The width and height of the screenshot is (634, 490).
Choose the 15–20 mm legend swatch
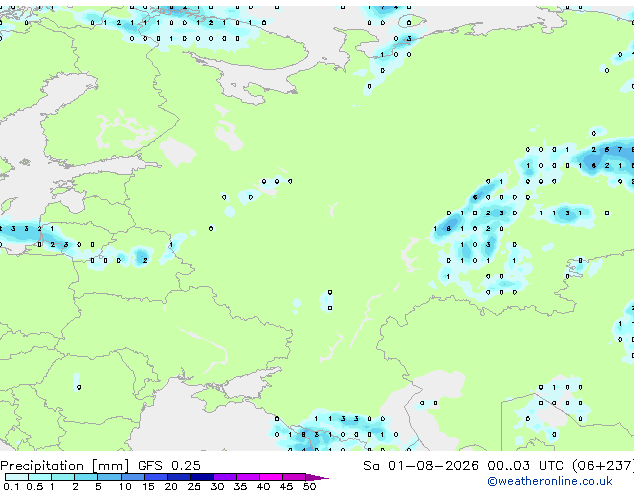click(x=155, y=477)
